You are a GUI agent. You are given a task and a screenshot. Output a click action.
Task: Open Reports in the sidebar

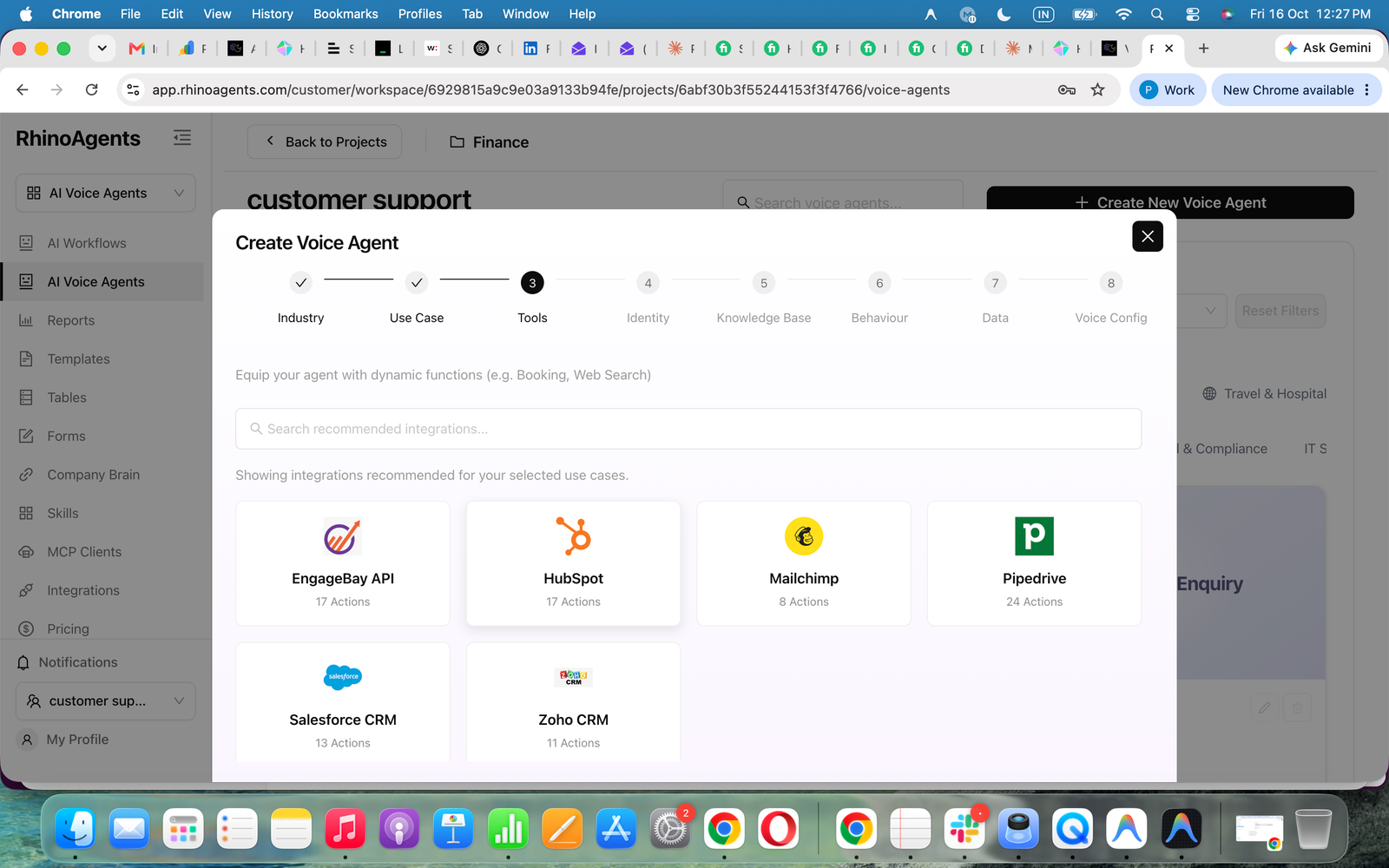tap(70, 320)
